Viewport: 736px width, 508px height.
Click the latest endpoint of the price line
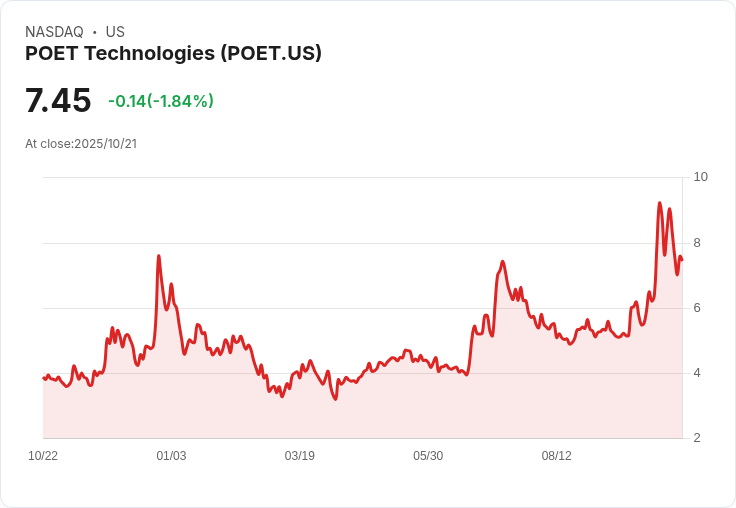point(682,260)
